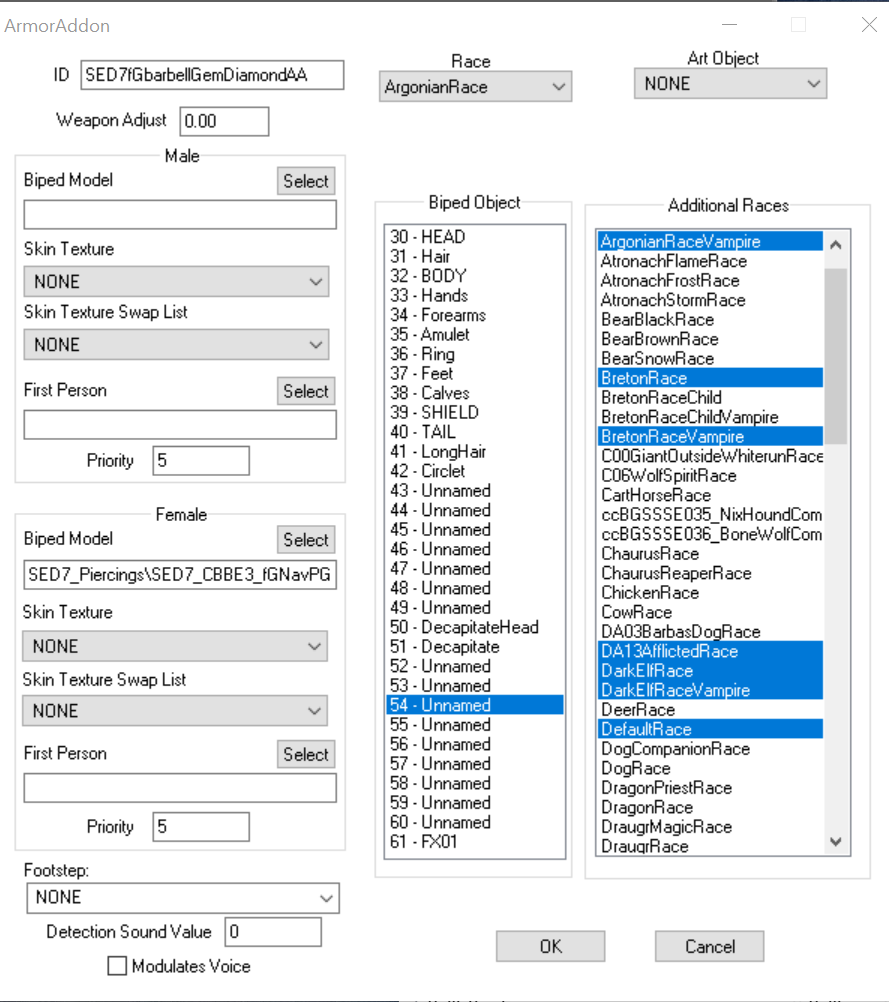Select 40 - TAIL in Biped Object

click(475, 432)
